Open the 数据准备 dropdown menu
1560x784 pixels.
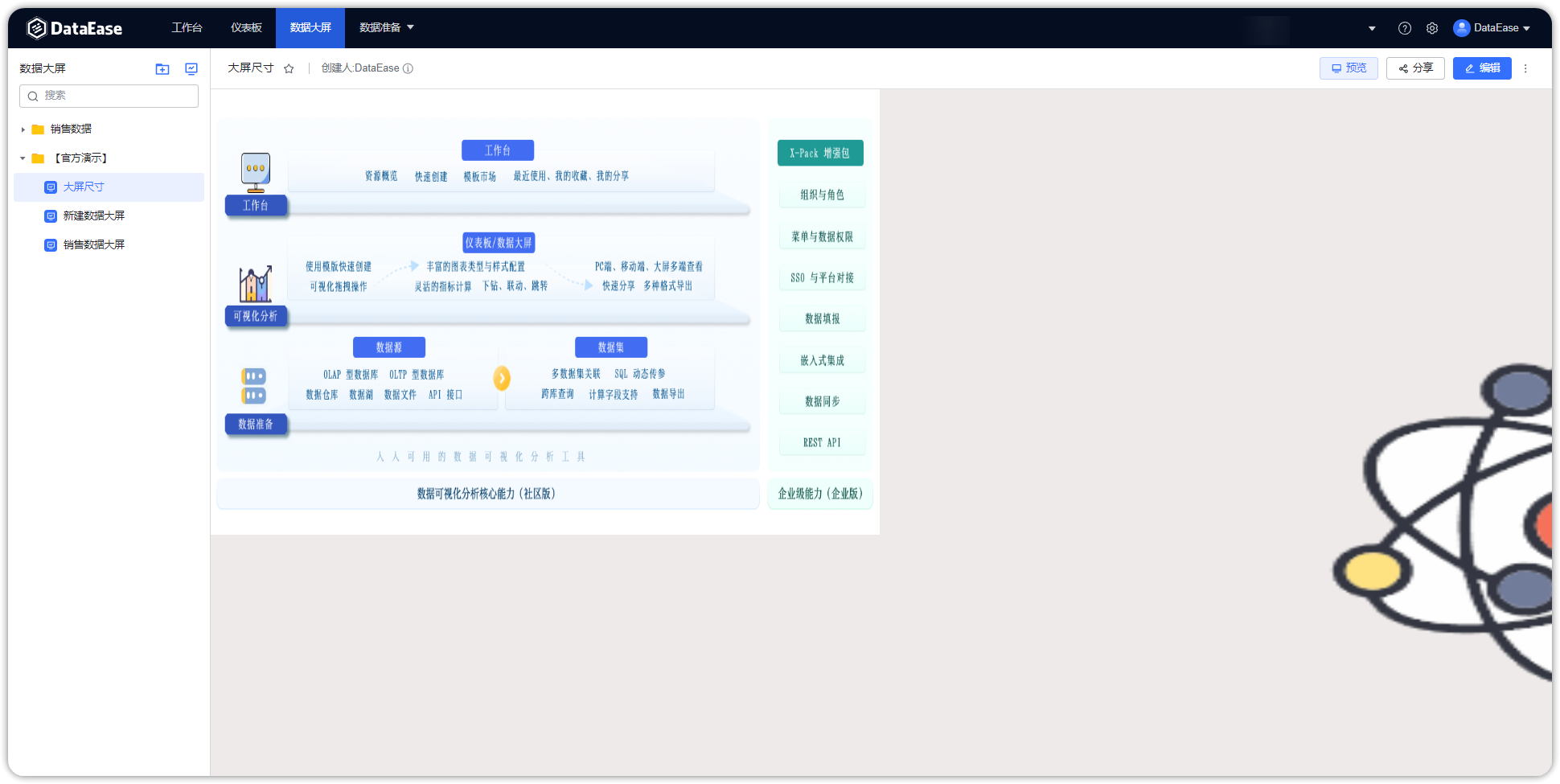[x=386, y=27]
